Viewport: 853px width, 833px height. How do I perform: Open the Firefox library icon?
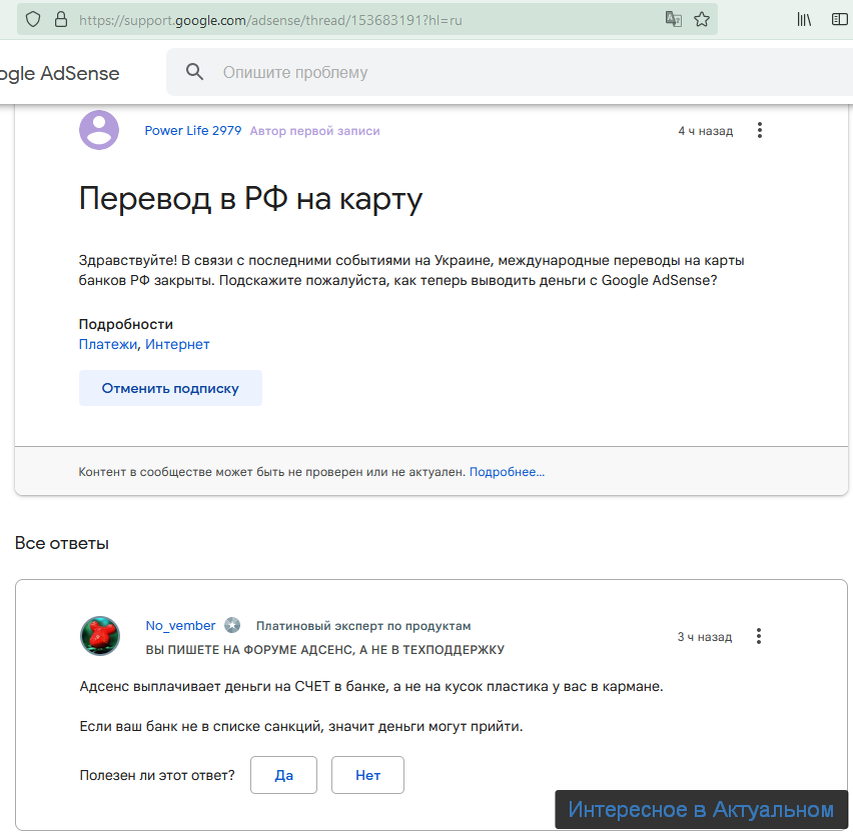(x=803, y=18)
